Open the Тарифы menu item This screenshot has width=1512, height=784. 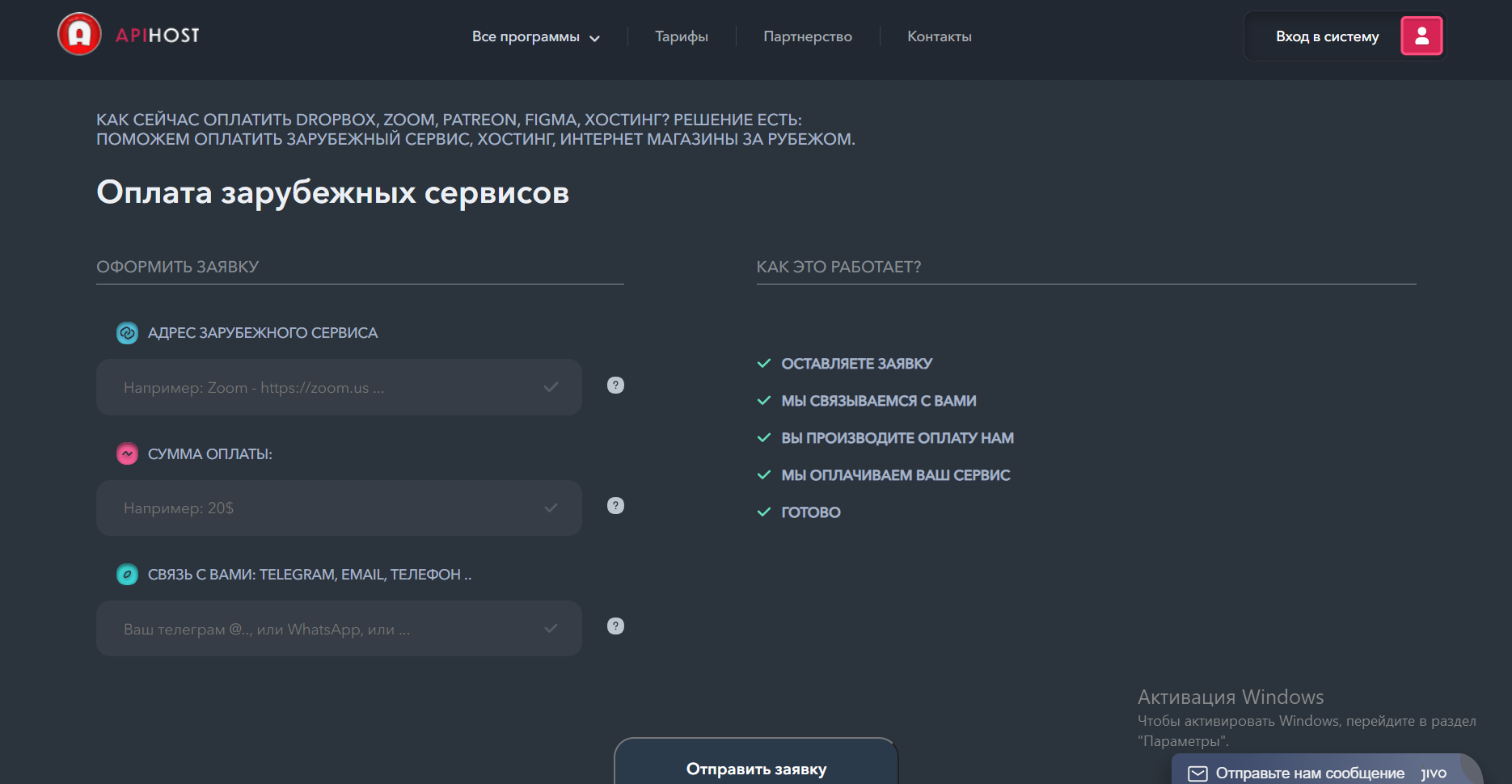tap(681, 36)
